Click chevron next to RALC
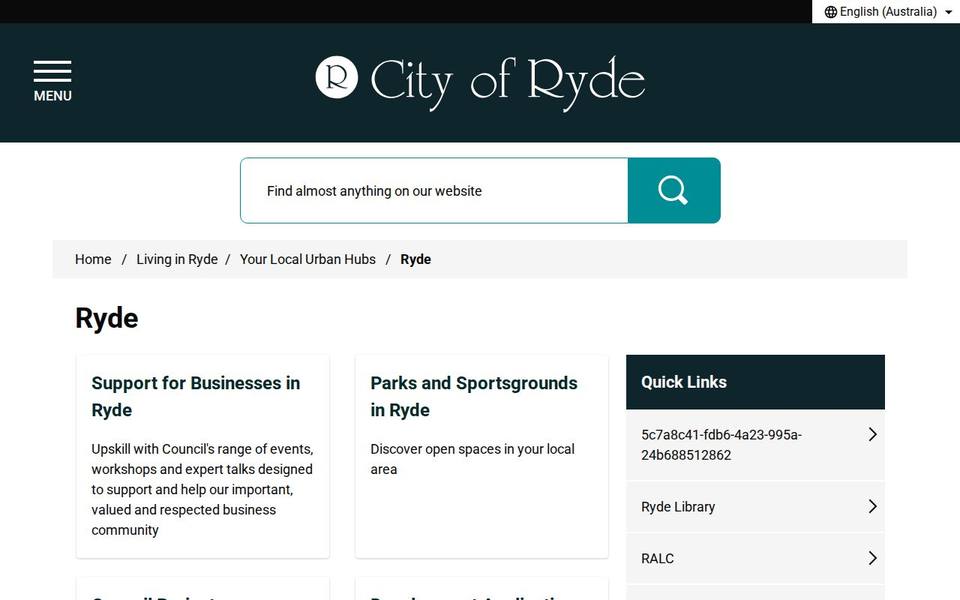Viewport: 960px width, 600px height. coord(872,558)
